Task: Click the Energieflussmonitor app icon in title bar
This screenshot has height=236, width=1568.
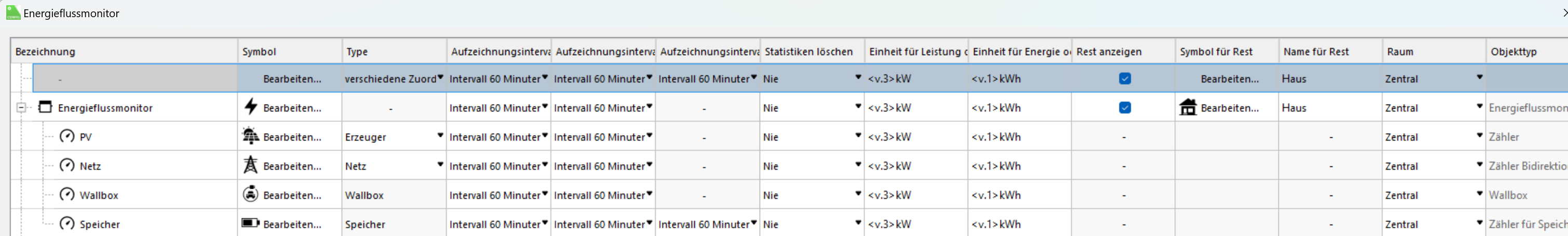Action: (13, 13)
